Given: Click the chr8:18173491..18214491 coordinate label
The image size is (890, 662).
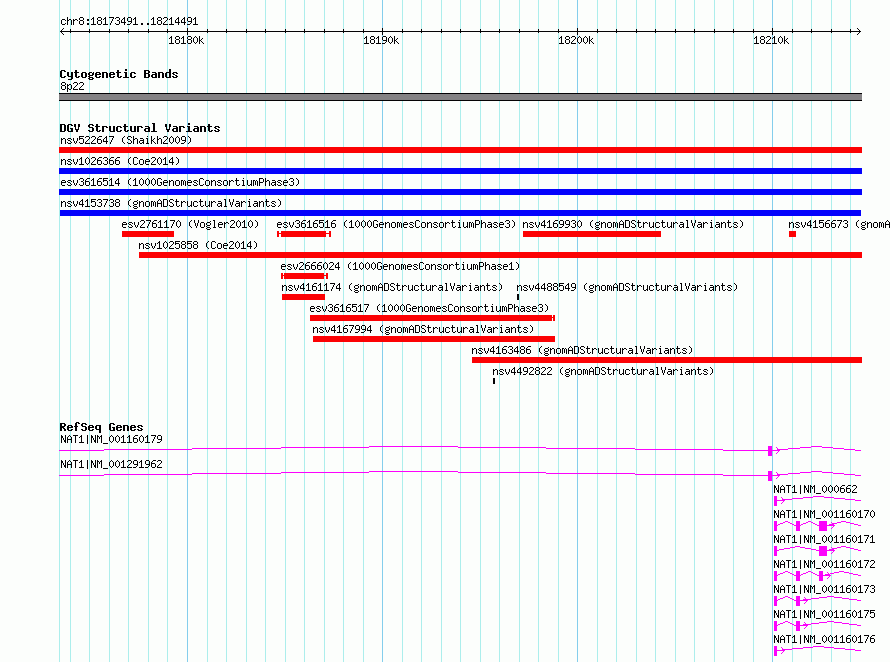Looking at the screenshot, I should tap(129, 22).
